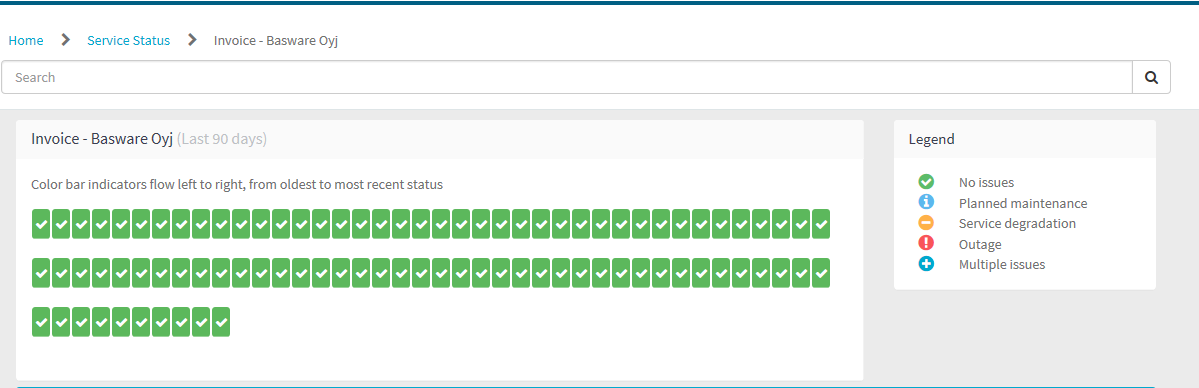The image size is (1199, 388).
Task: Click the Outage legend label
Action: (980, 244)
